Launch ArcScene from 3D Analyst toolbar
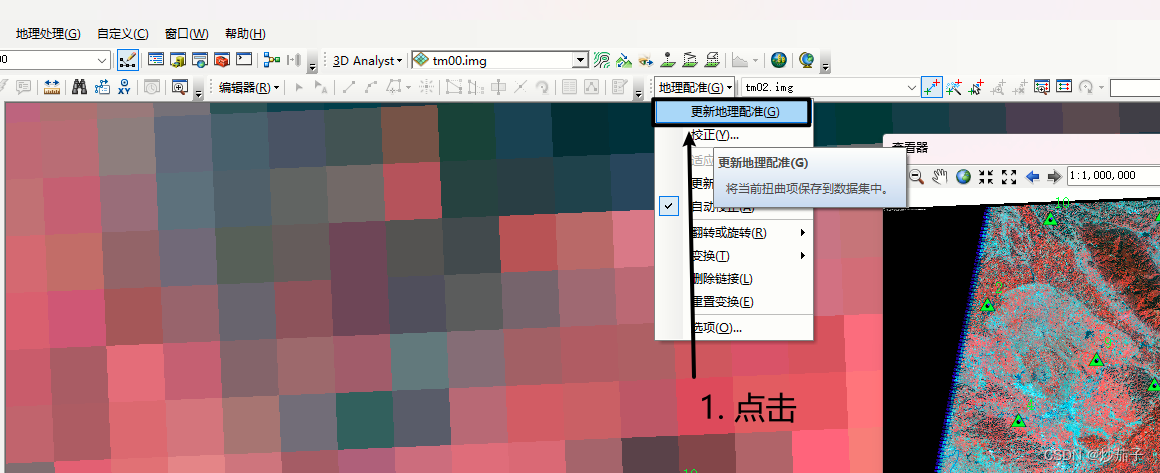This screenshot has width=1160, height=473. tap(778, 60)
